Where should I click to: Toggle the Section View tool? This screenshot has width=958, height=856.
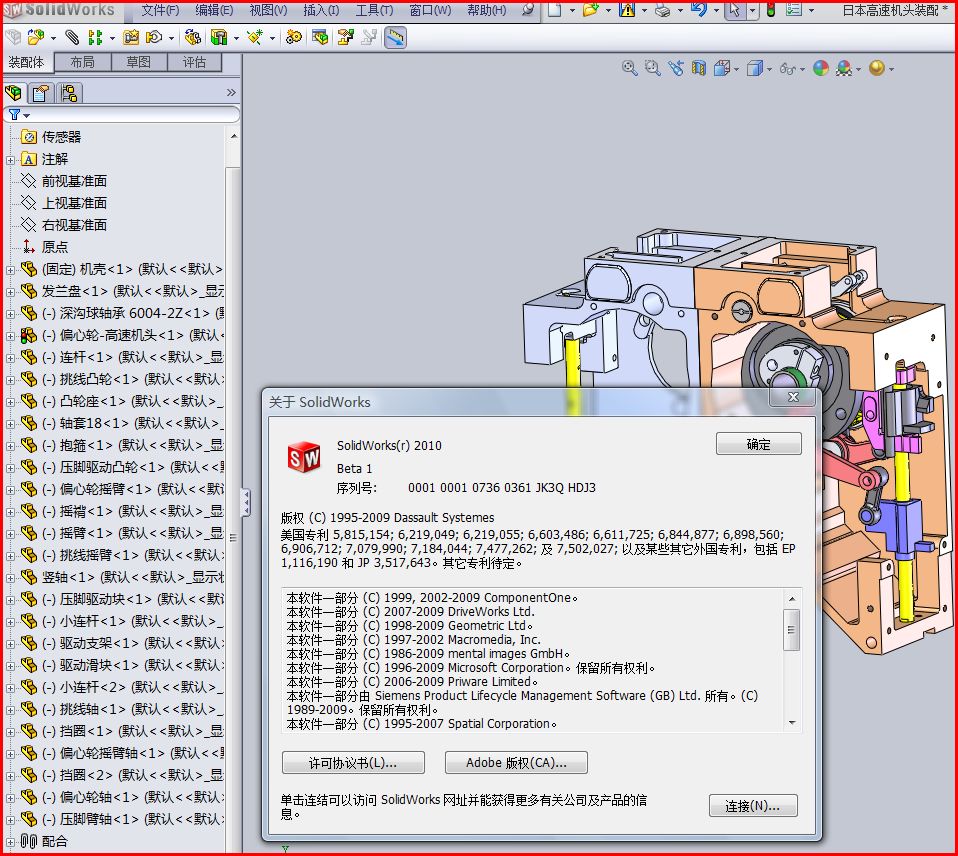[x=699, y=68]
